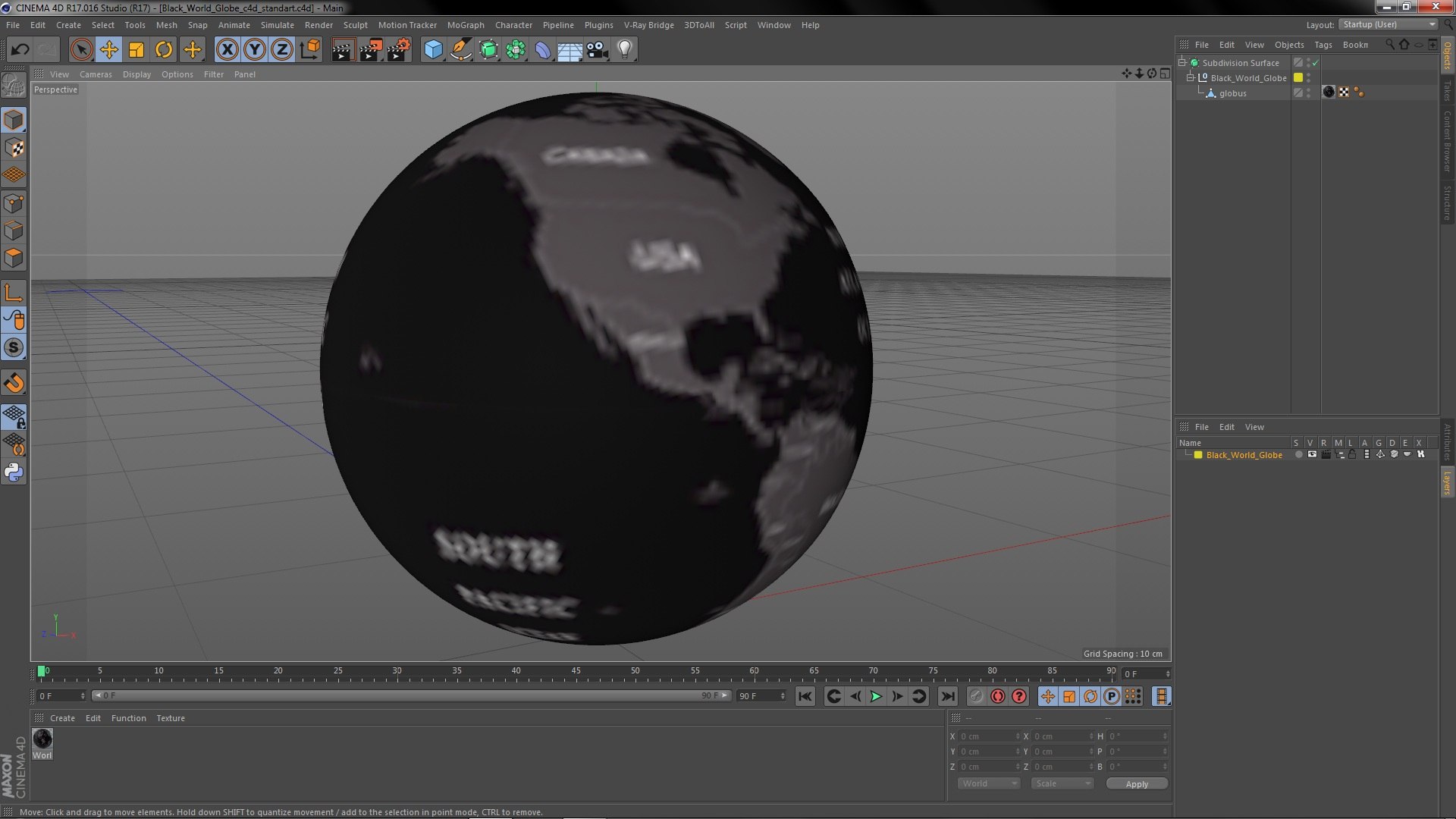This screenshot has height=819, width=1456.
Task: Open the Floor environment objects icon
Action: 570,50
